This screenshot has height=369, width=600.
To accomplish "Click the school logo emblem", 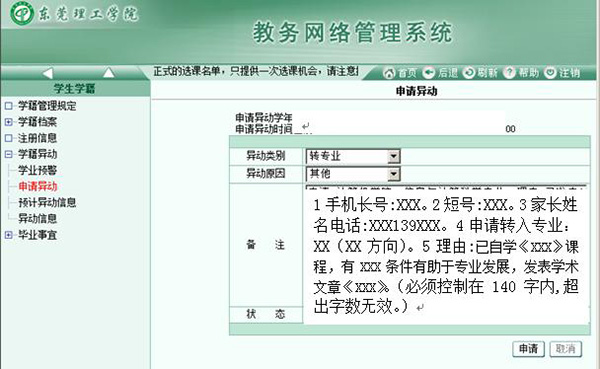I will [22, 15].
